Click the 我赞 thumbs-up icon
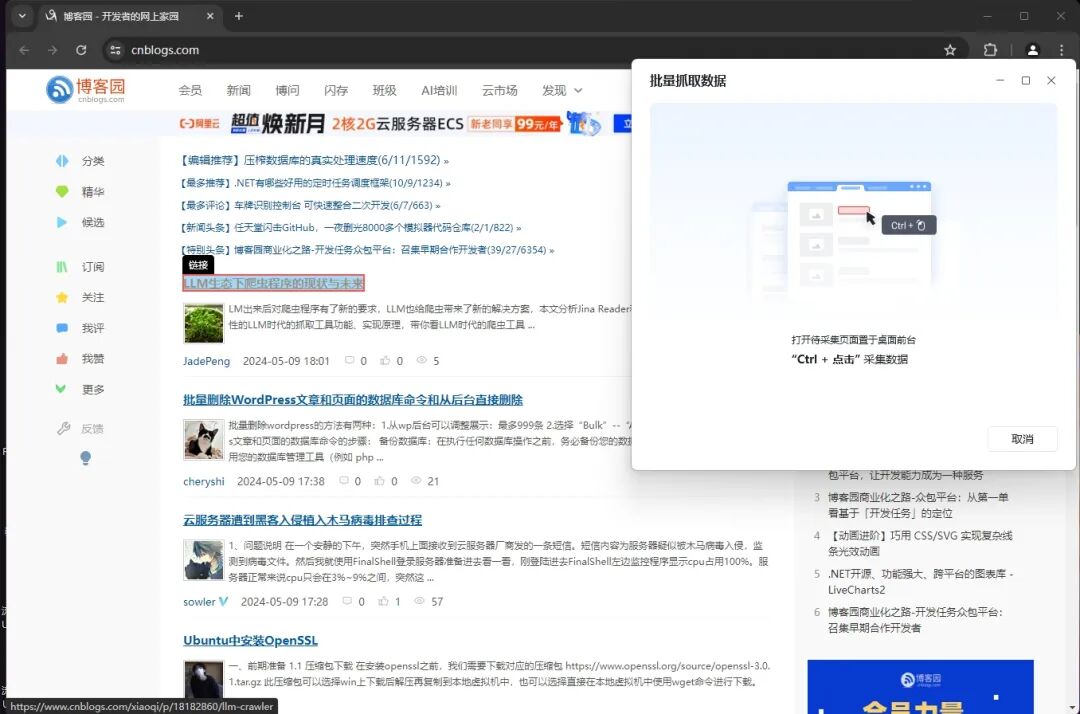This screenshot has width=1080, height=714. click(64, 358)
